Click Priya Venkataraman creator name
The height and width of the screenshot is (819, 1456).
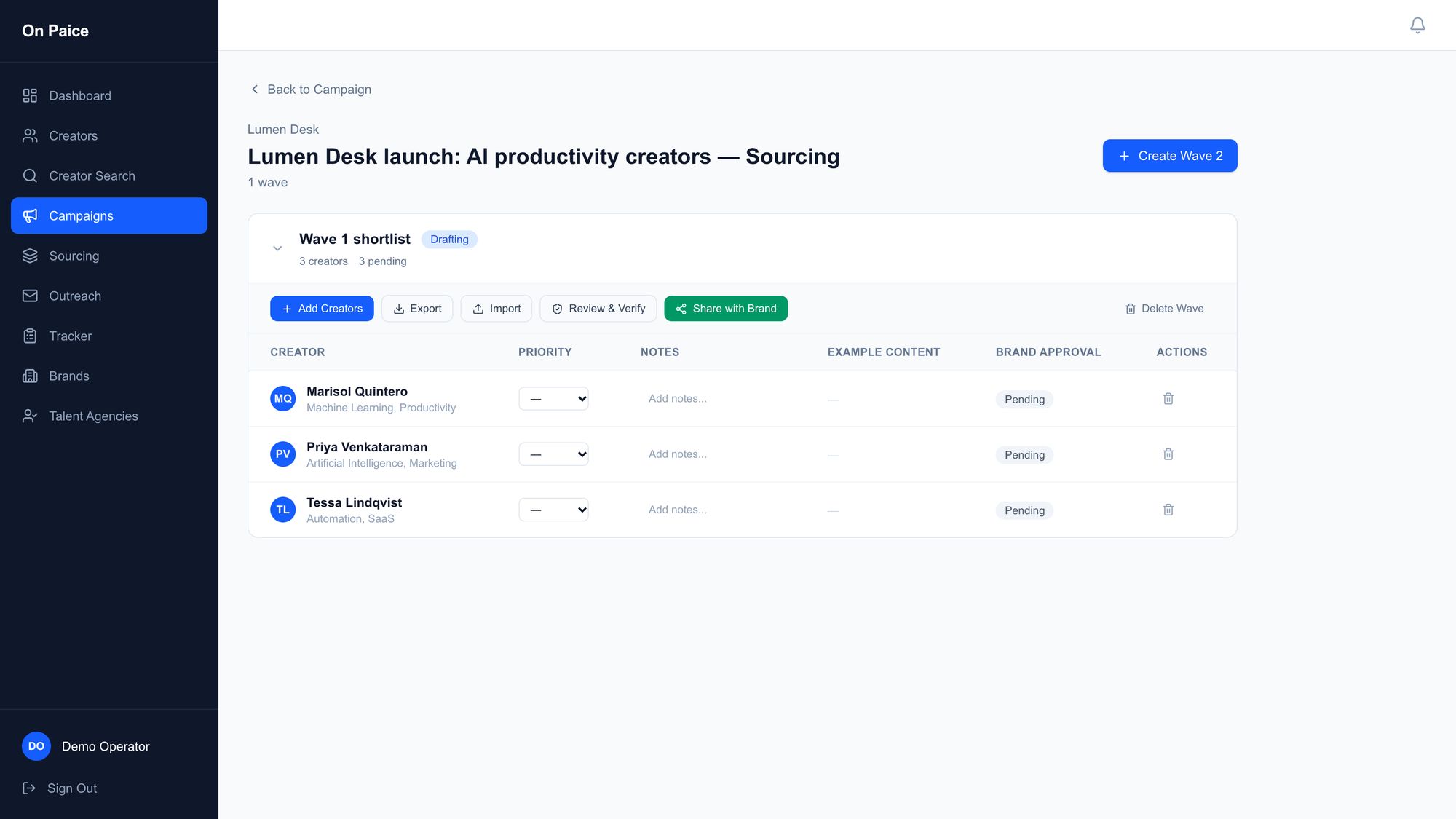coord(367,447)
